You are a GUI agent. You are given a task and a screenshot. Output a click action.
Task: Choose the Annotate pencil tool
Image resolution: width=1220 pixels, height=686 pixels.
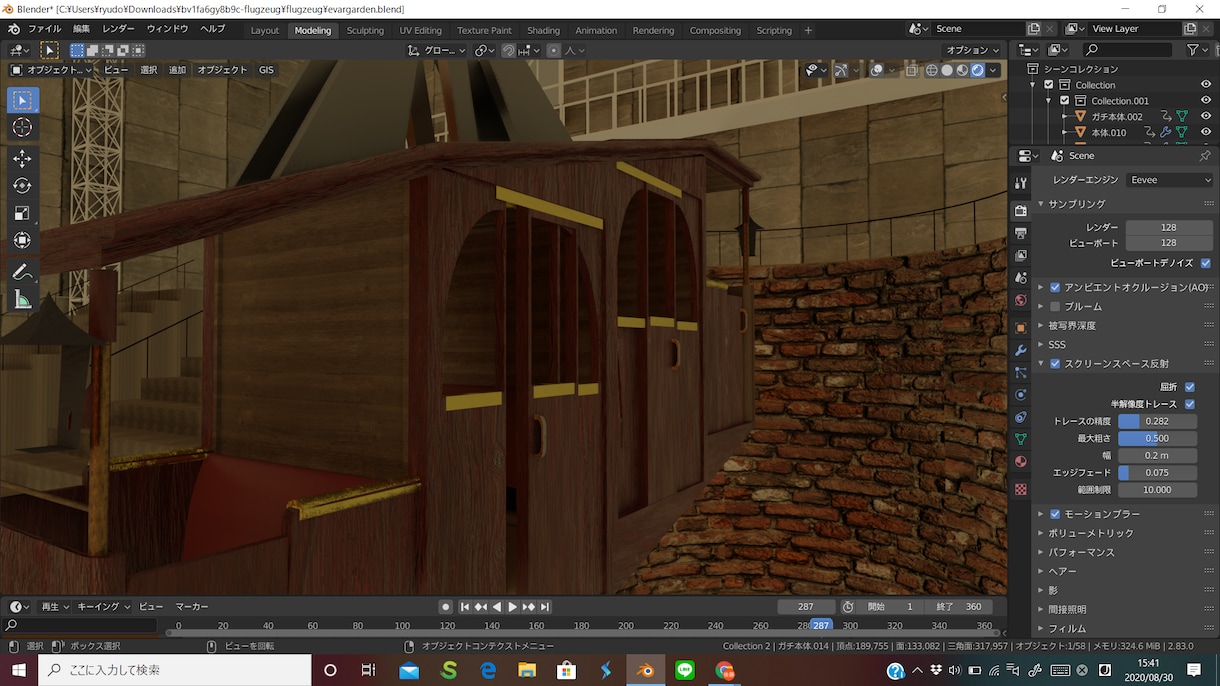[22, 272]
